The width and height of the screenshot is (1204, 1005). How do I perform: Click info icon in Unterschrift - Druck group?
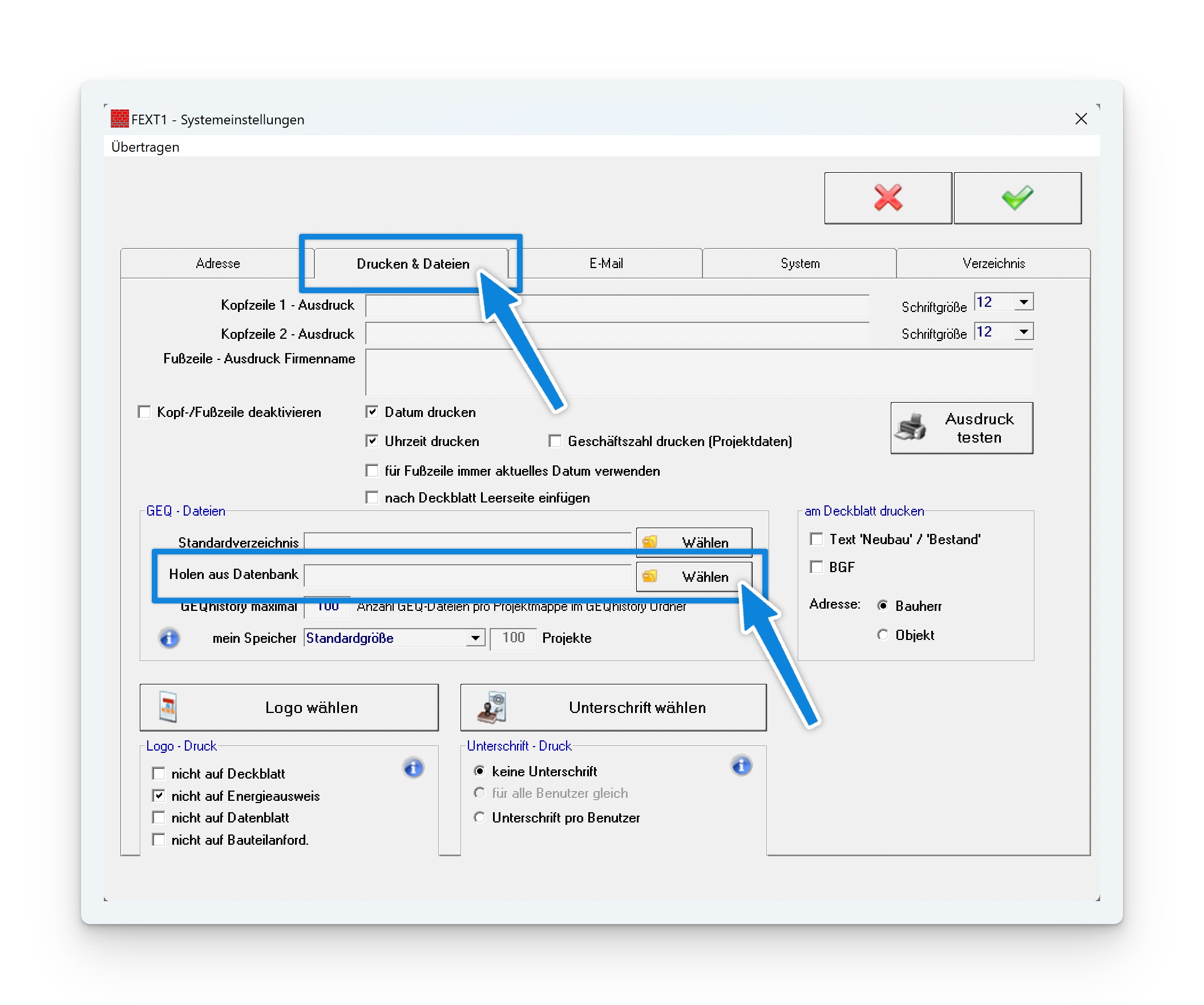pyautogui.click(x=741, y=765)
